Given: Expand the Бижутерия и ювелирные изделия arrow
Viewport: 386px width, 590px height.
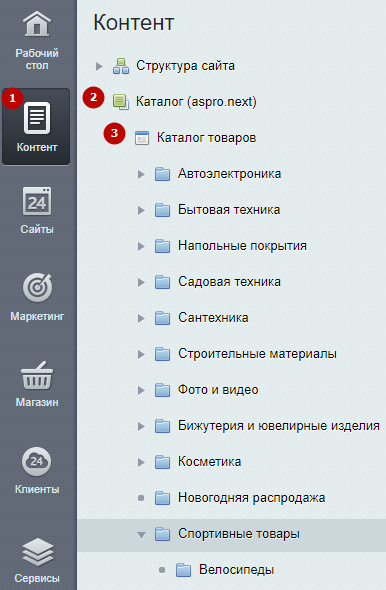Looking at the screenshot, I should 141,426.
